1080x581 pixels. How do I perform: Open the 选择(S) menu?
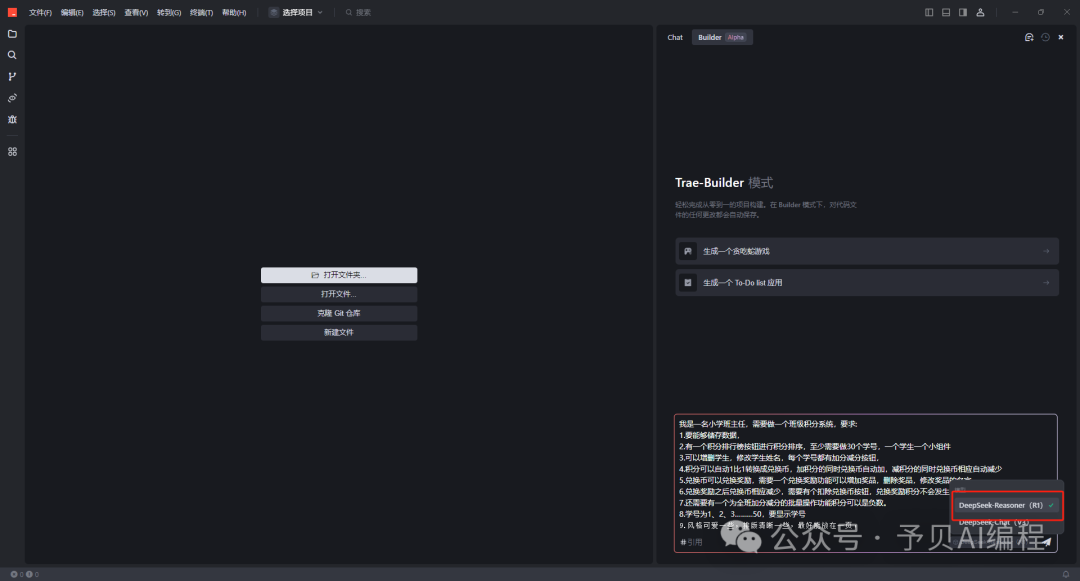pos(104,12)
